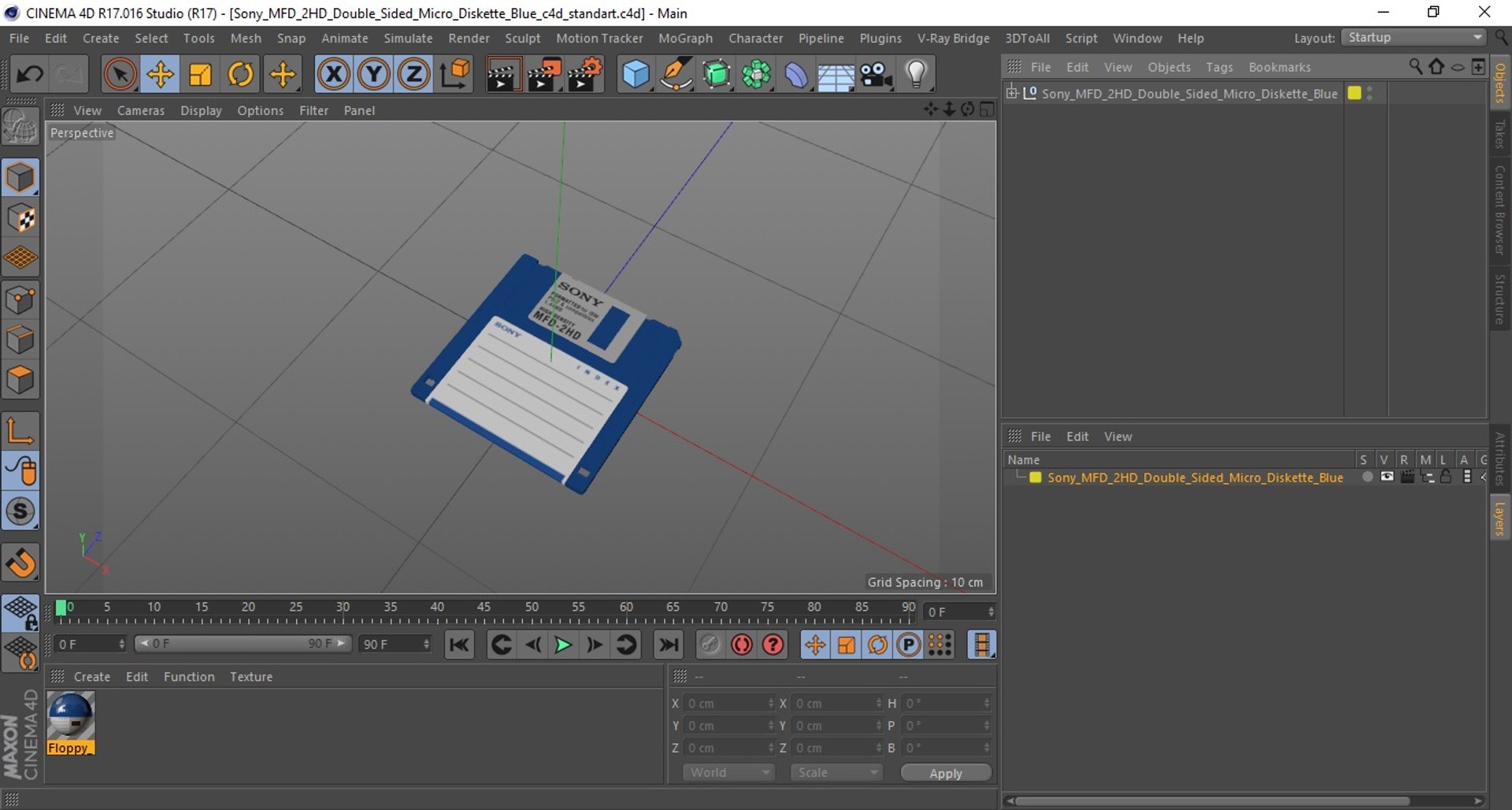This screenshot has height=810, width=1512.
Task: Open the Character menu
Action: click(755, 38)
